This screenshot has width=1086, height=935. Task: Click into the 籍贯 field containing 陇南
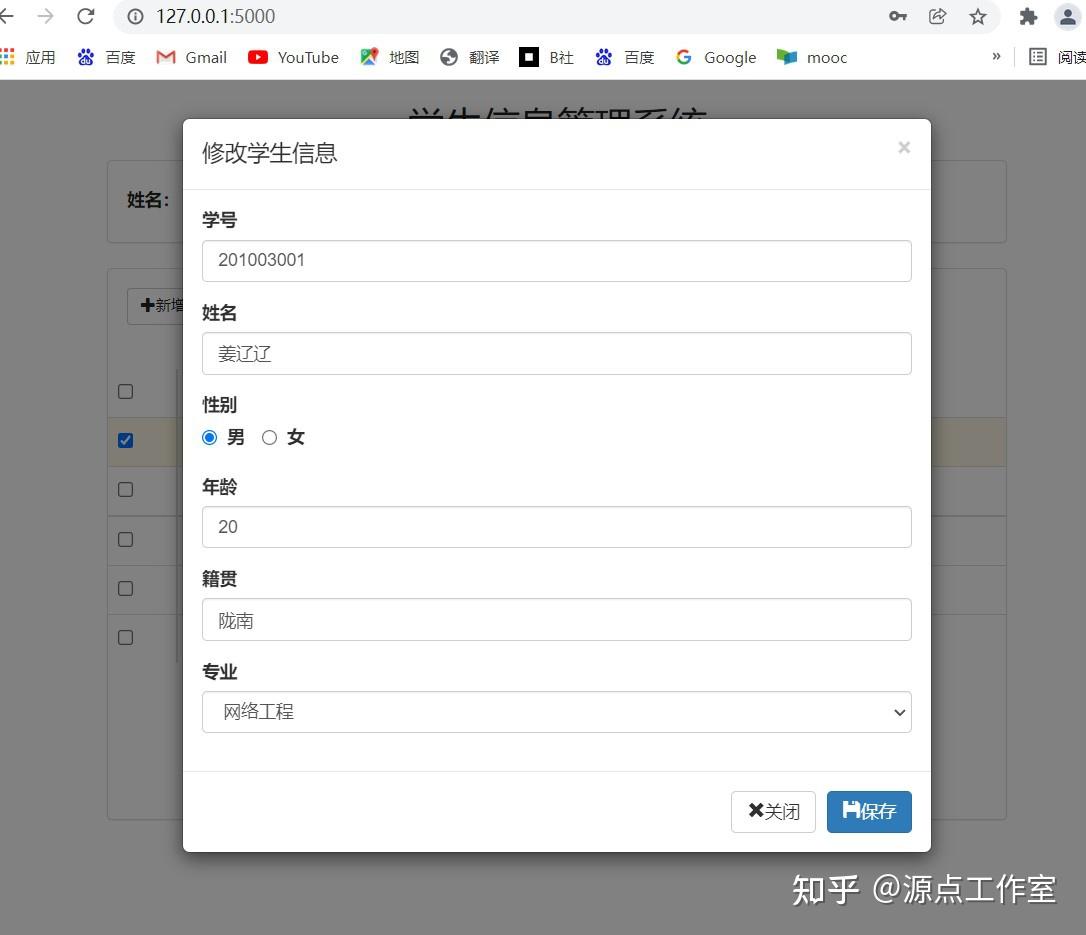click(556, 620)
